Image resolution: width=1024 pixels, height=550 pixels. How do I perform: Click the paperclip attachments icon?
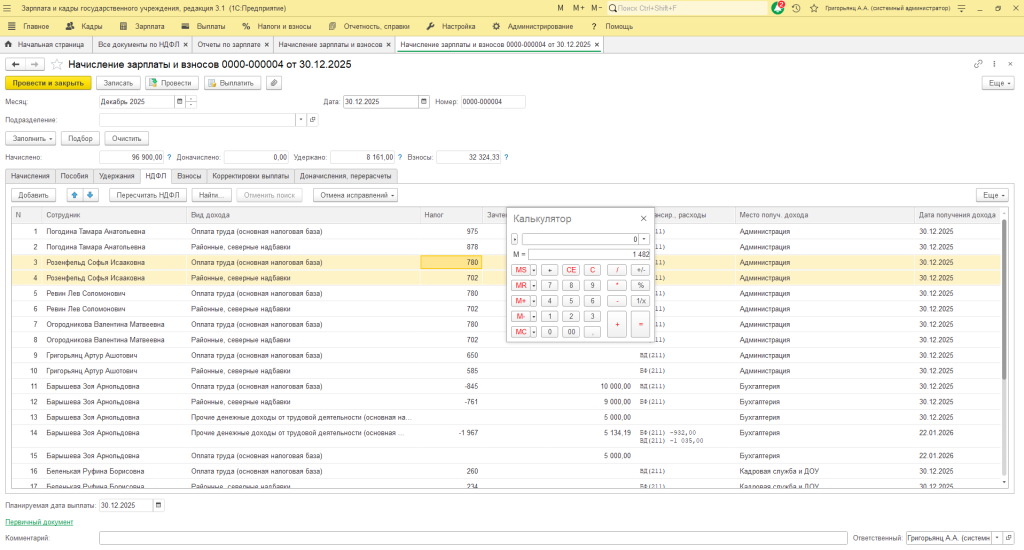(x=273, y=83)
